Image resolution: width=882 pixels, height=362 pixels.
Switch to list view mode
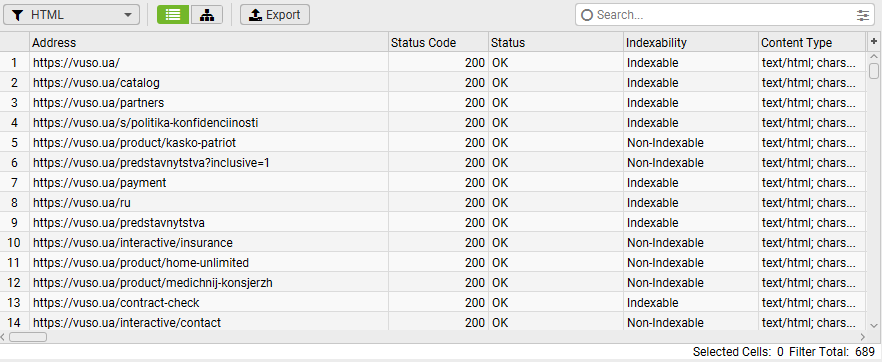point(173,15)
